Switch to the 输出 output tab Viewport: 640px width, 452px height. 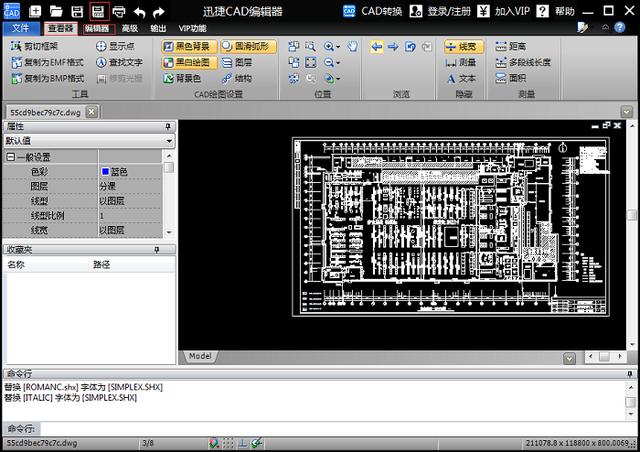[158, 28]
